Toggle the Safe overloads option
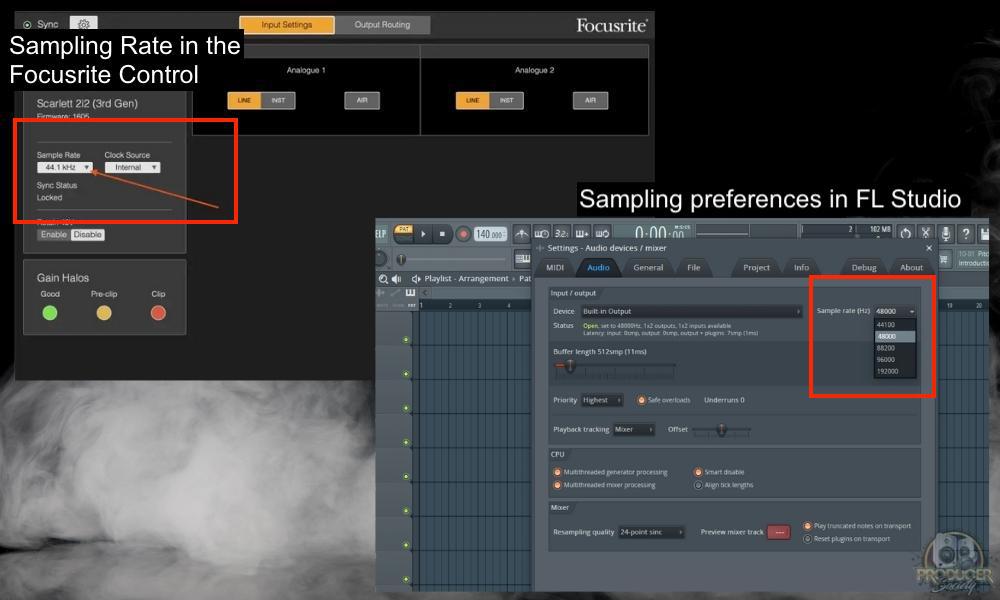Viewport: 1000px width, 600px height. tap(642, 400)
